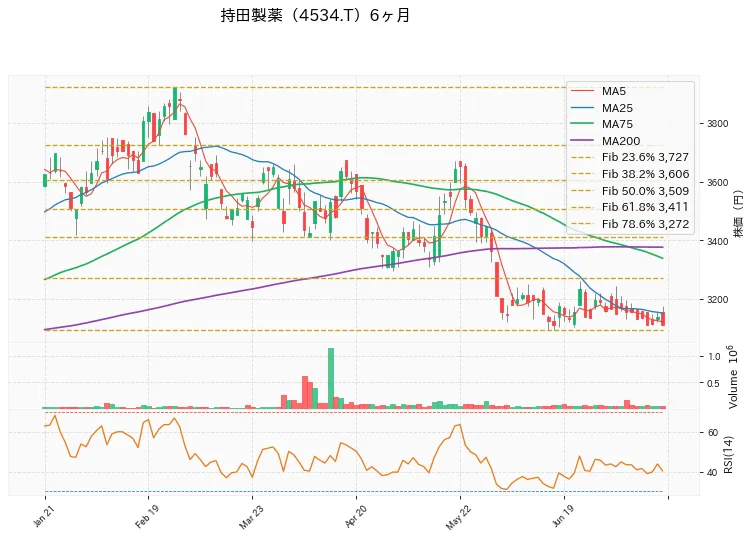Click the green MA75 color line in legend

coord(583,124)
